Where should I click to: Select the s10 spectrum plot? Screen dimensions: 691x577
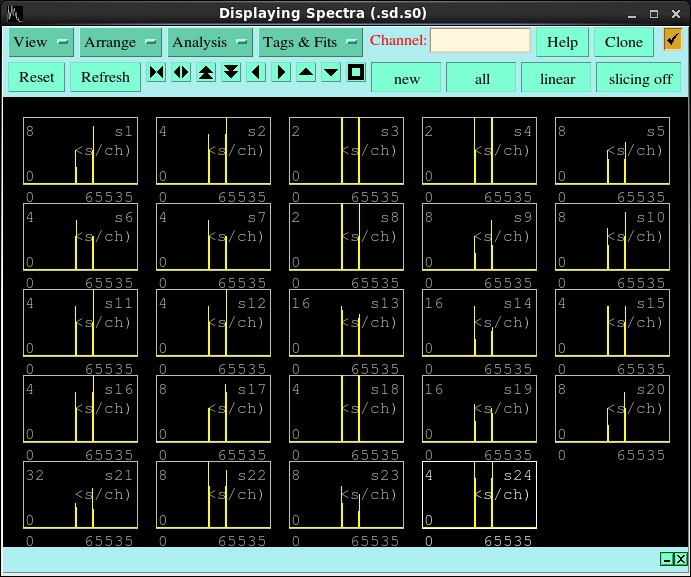[x=613, y=237]
